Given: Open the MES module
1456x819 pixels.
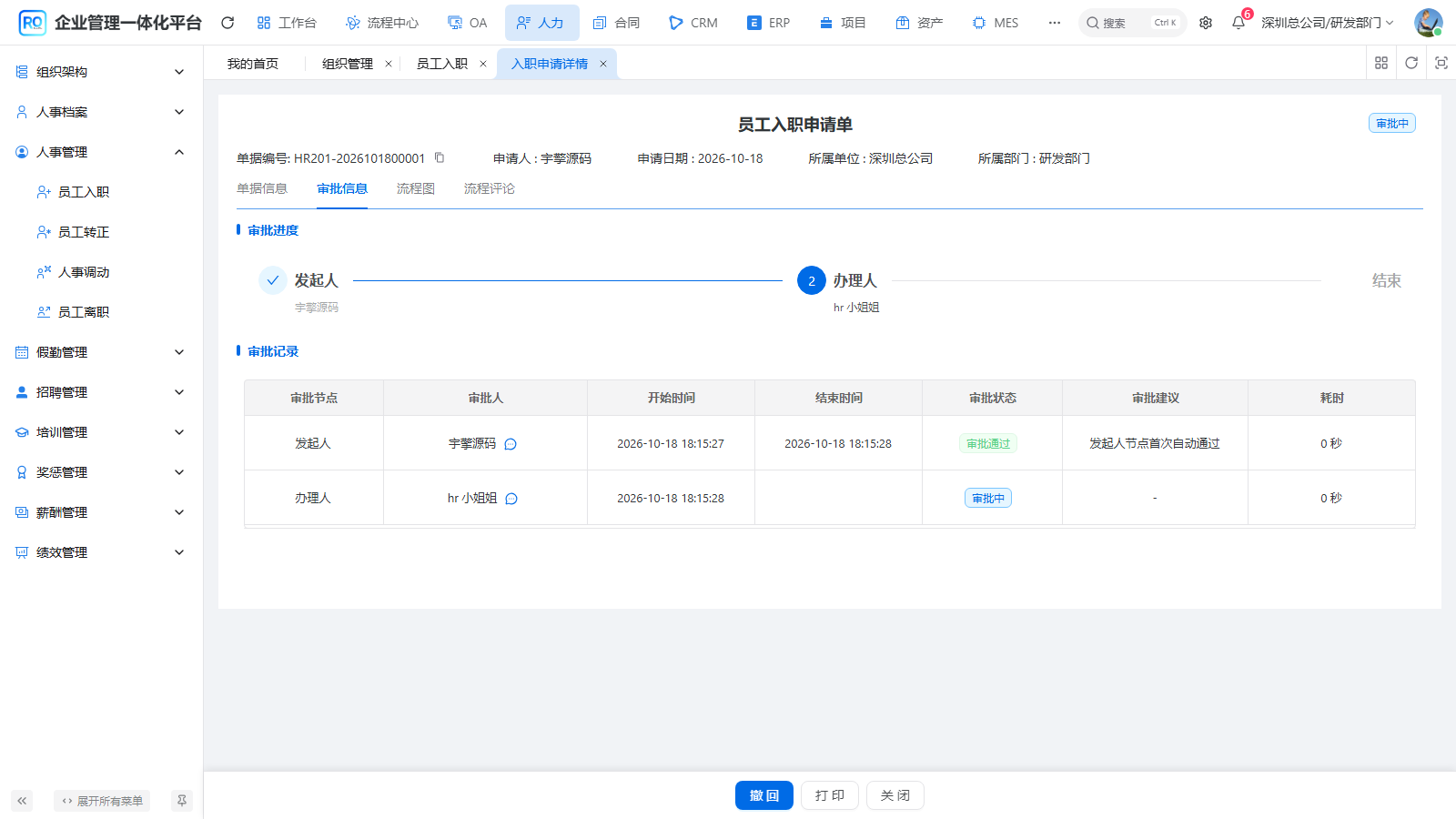Looking at the screenshot, I should [996, 23].
